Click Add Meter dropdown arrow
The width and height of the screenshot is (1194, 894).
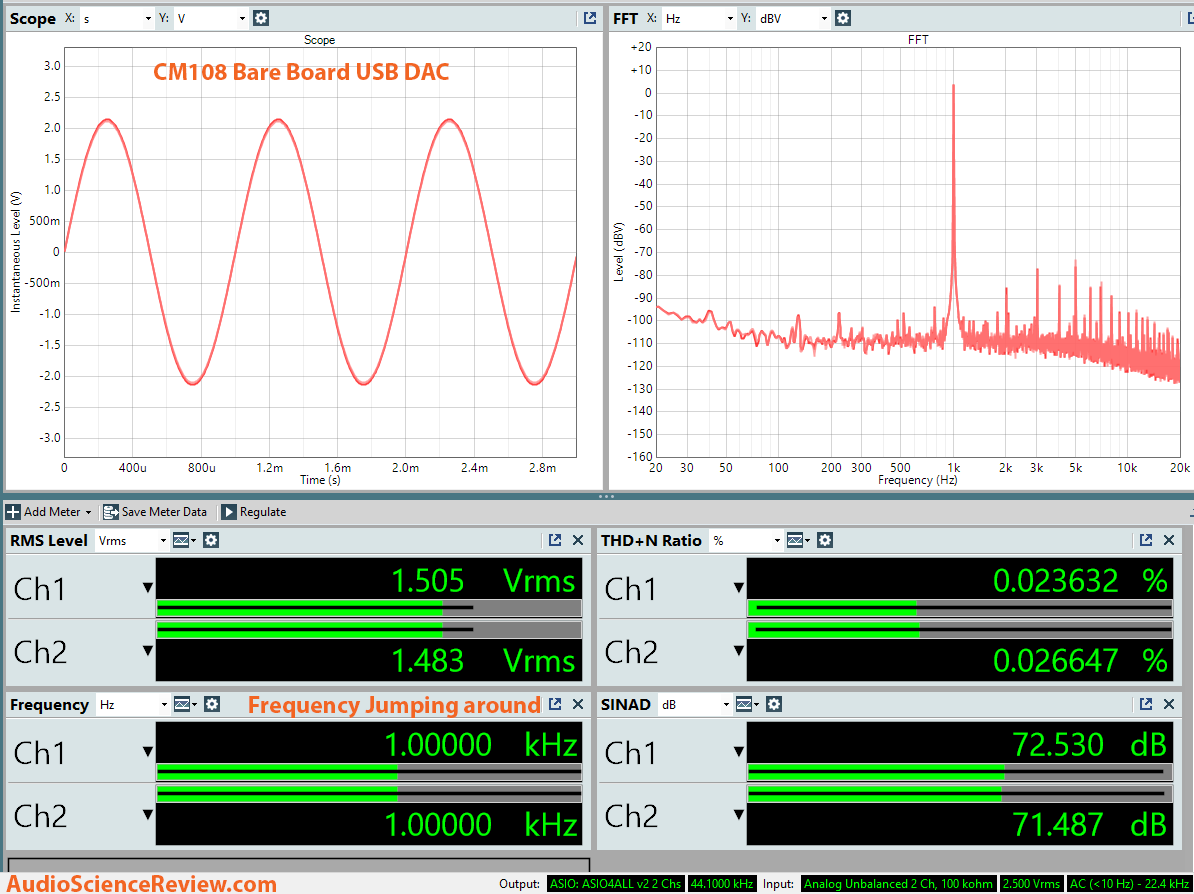[88, 512]
